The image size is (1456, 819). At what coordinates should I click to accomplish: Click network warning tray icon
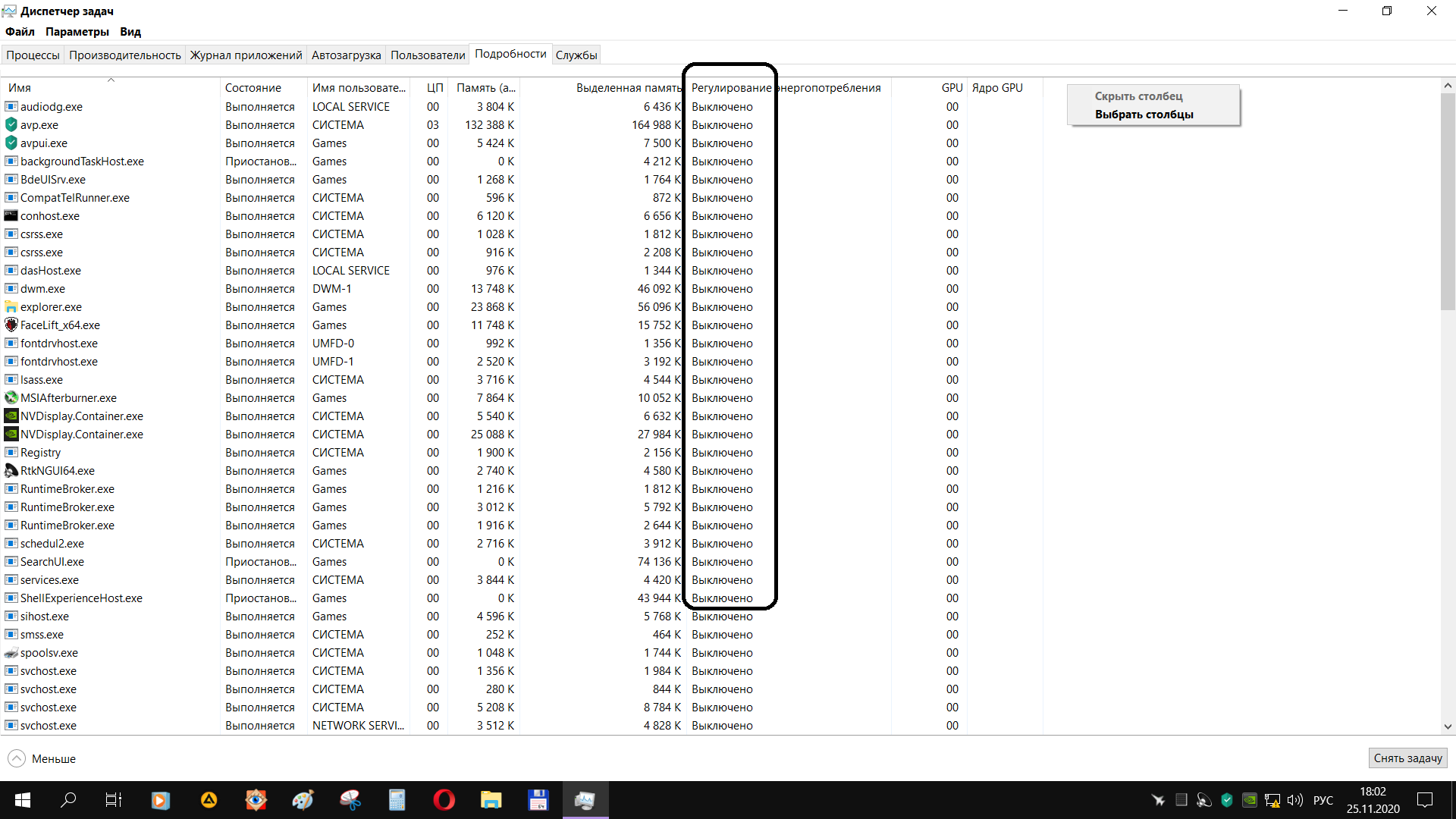point(1272,800)
